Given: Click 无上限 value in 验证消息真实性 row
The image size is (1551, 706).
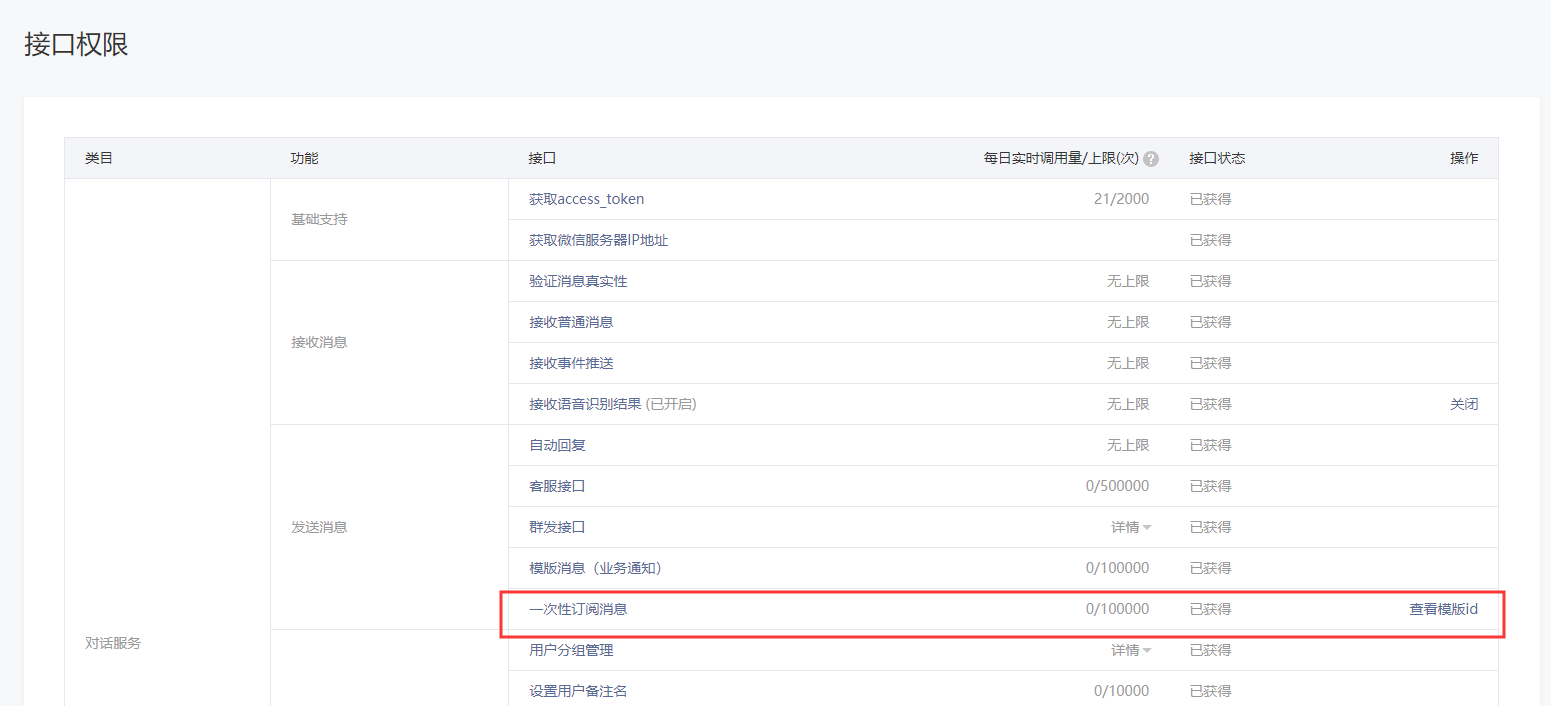Looking at the screenshot, I should pyautogui.click(x=1128, y=281).
